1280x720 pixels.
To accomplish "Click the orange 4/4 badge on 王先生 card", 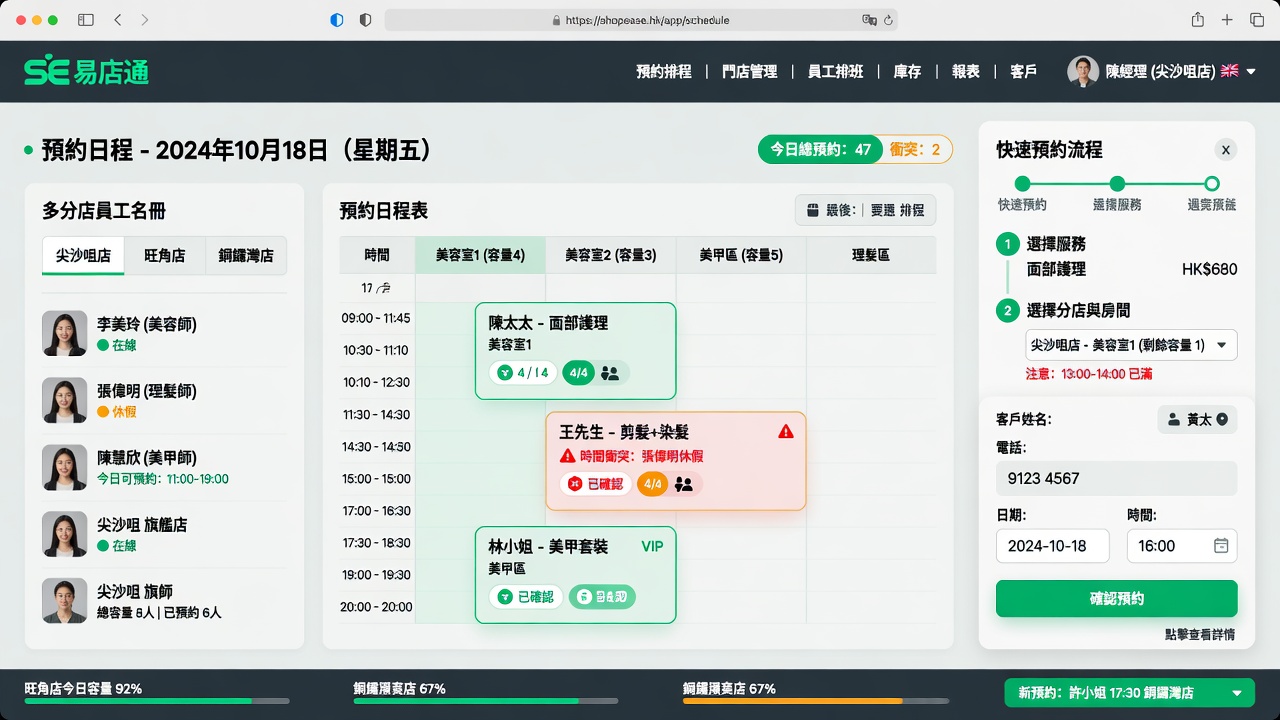I will pyautogui.click(x=652, y=484).
